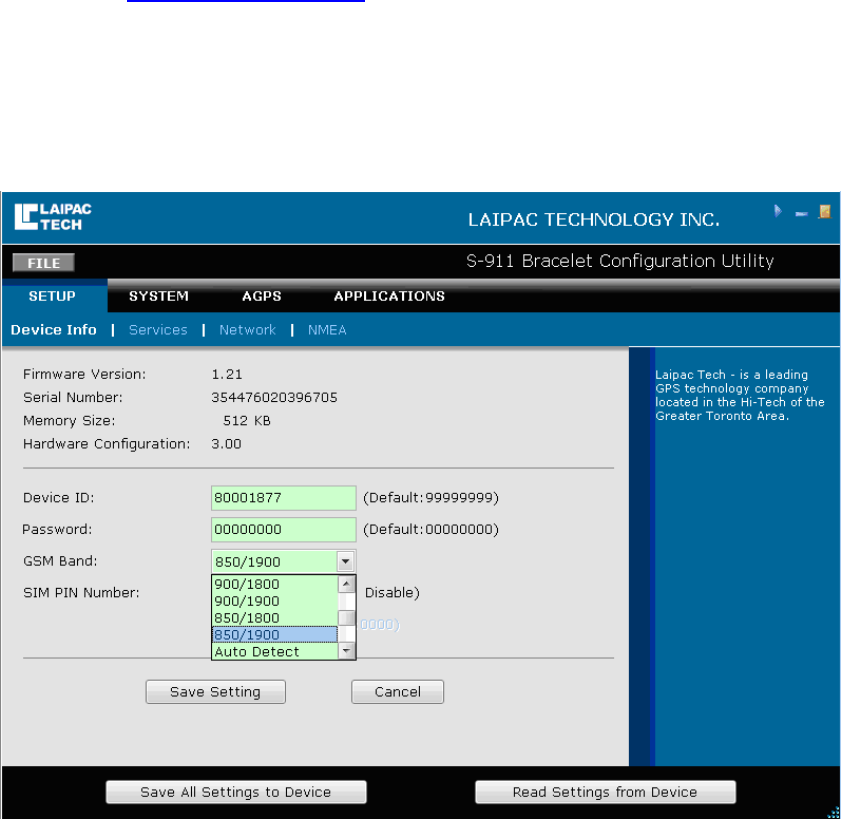Click the SIM PIN Number label
841x819 pixels.
click(x=81, y=593)
